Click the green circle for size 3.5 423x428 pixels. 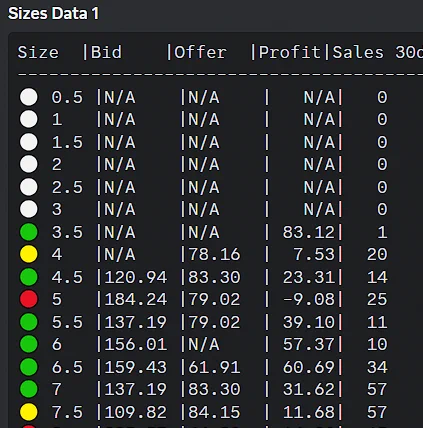pos(29,232)
